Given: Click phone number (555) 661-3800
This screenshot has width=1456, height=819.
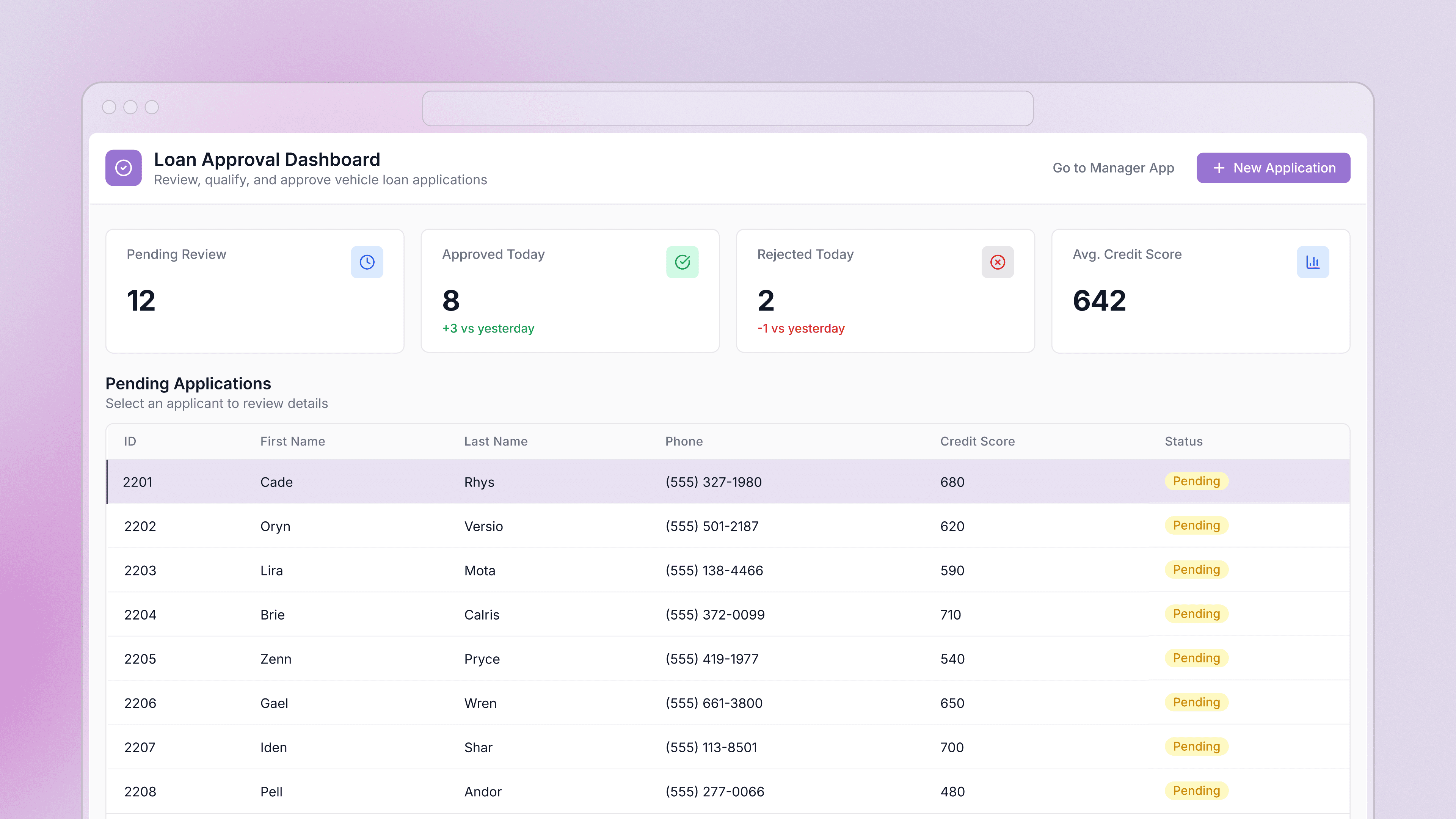Looking at the screenshot, I should tap(714, 703).
